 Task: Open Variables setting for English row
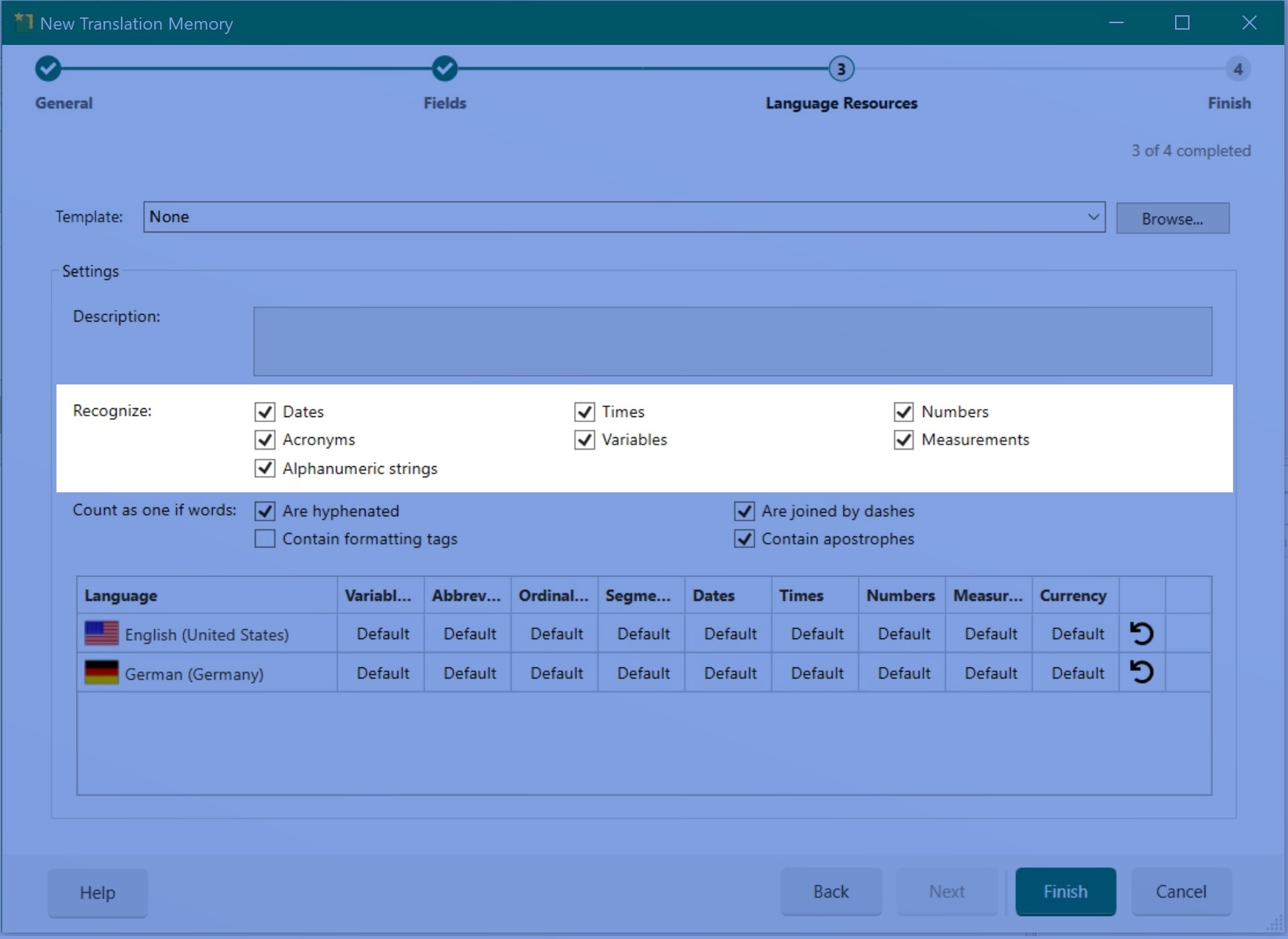(x=382, y=633)
